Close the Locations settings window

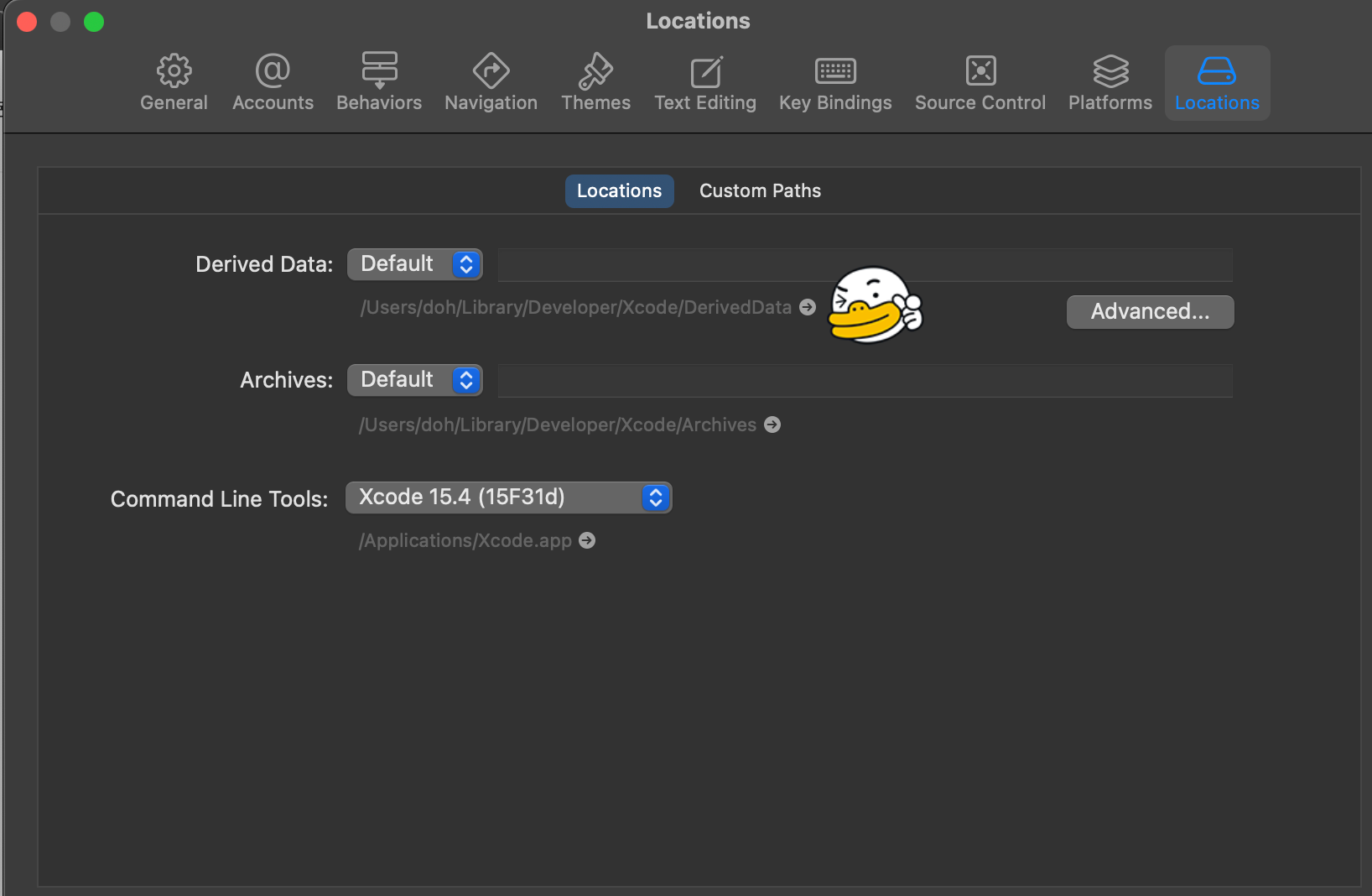pyautogui.click(x=27, y=22)
